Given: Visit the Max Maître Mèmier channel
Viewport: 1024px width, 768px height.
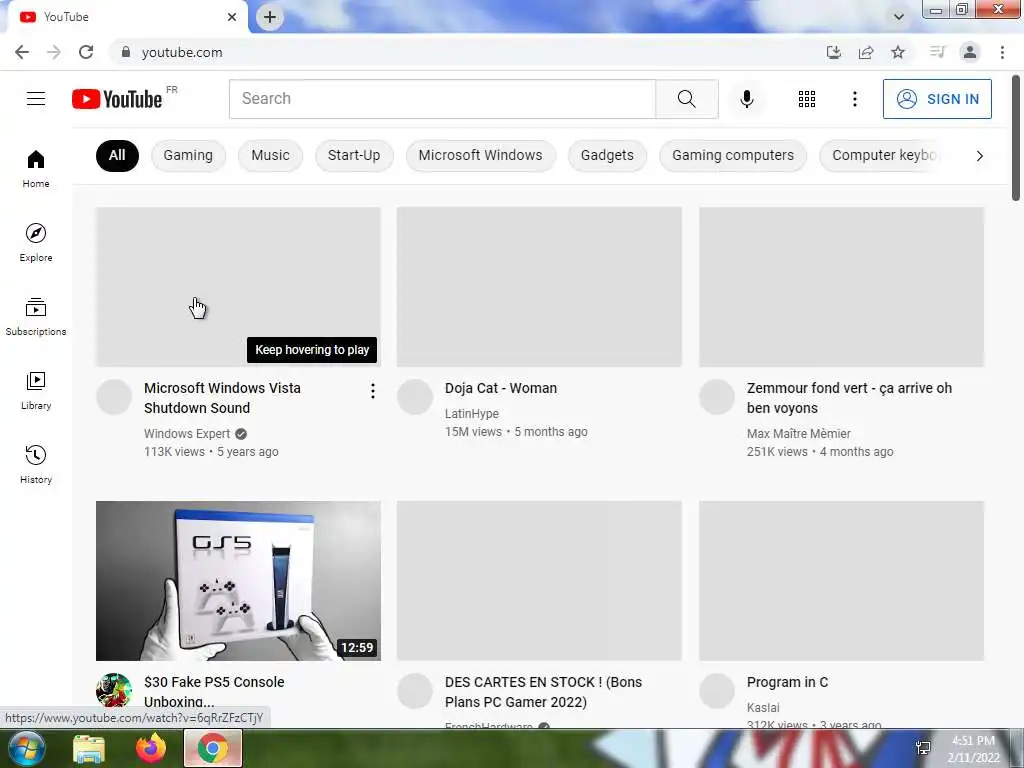Looking at the screenshot, I should click(x=799, y=434).
